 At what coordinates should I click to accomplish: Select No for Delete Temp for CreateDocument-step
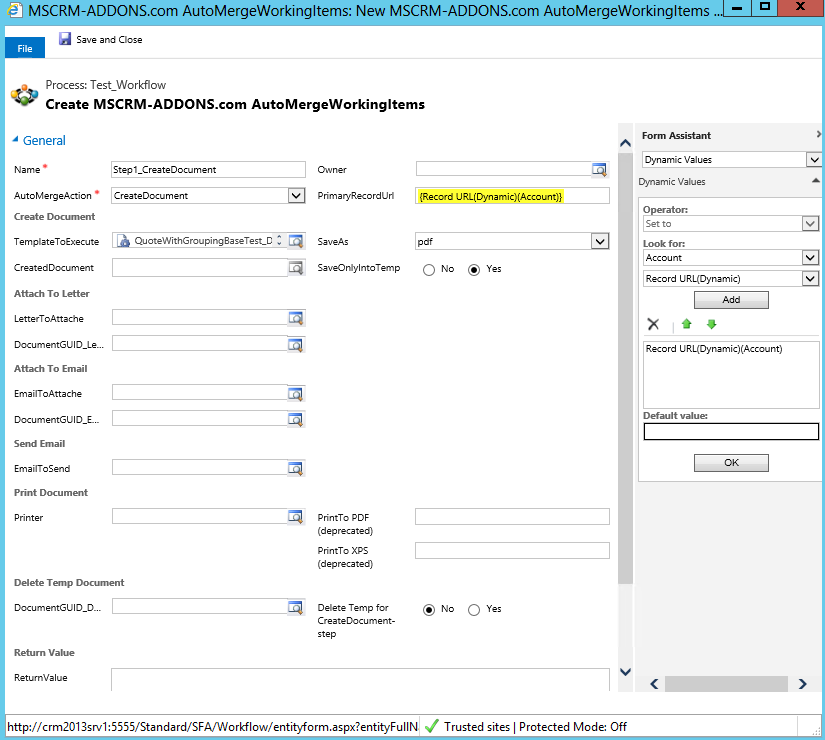click(429, 609)
